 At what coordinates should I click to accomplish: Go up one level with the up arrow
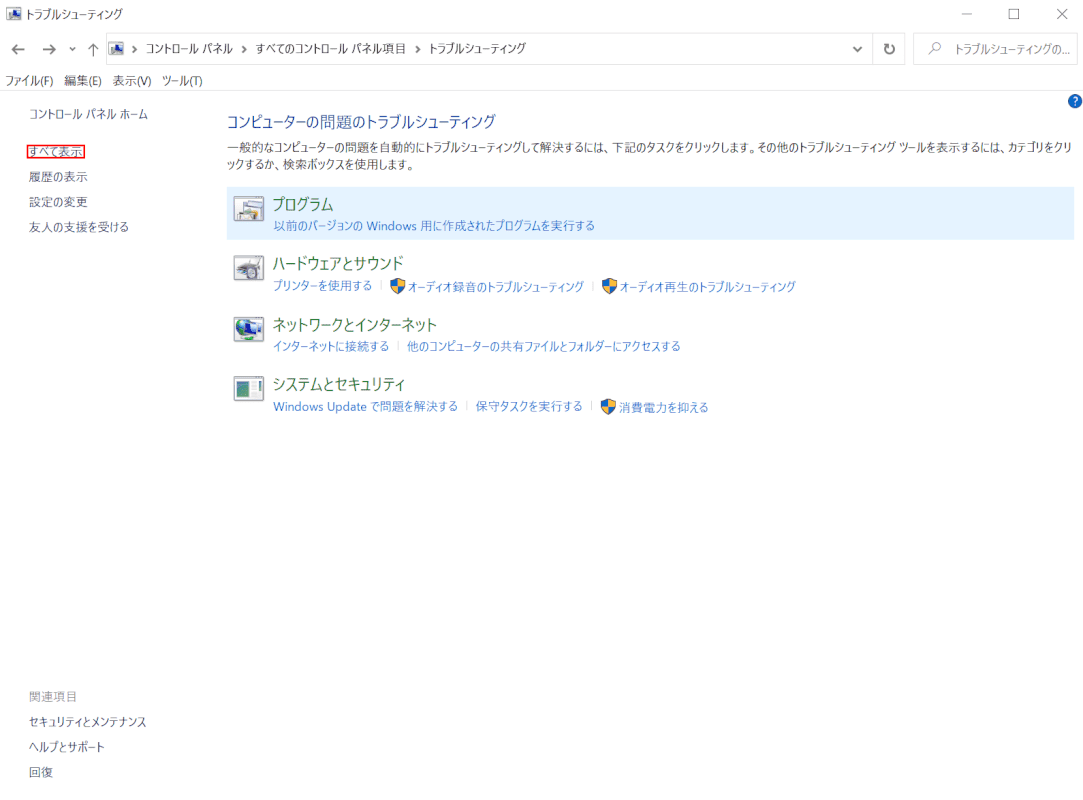93,49
